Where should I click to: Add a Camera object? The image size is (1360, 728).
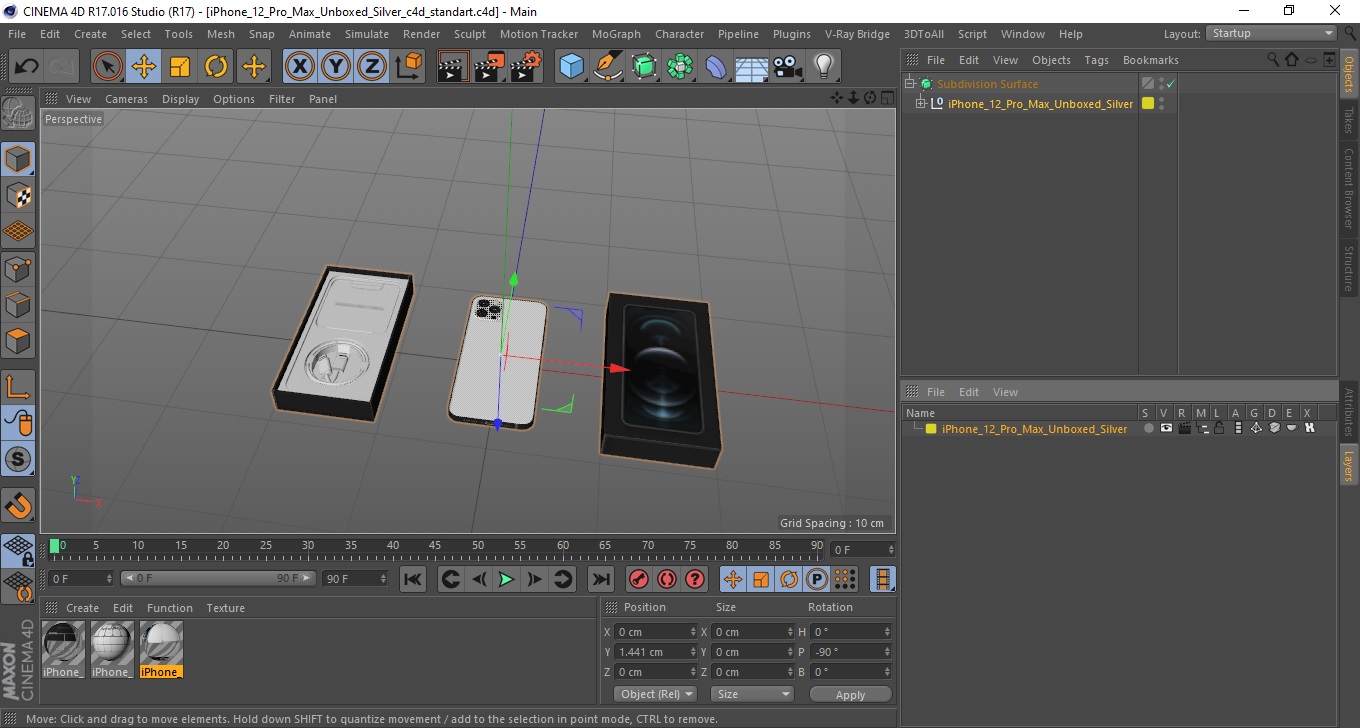(x=787, y=67)
